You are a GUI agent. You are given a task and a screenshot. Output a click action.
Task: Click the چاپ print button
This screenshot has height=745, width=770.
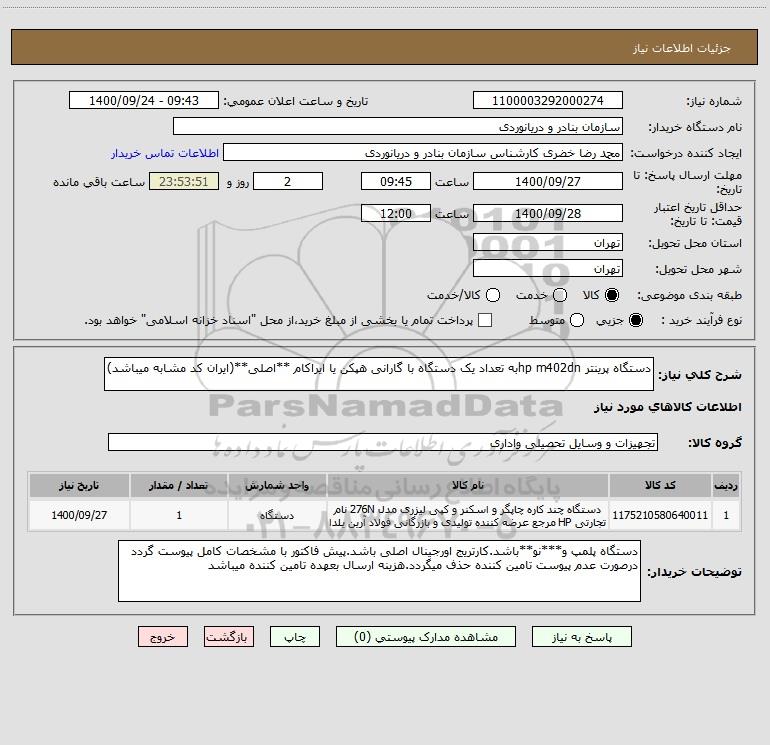(295, 637)
